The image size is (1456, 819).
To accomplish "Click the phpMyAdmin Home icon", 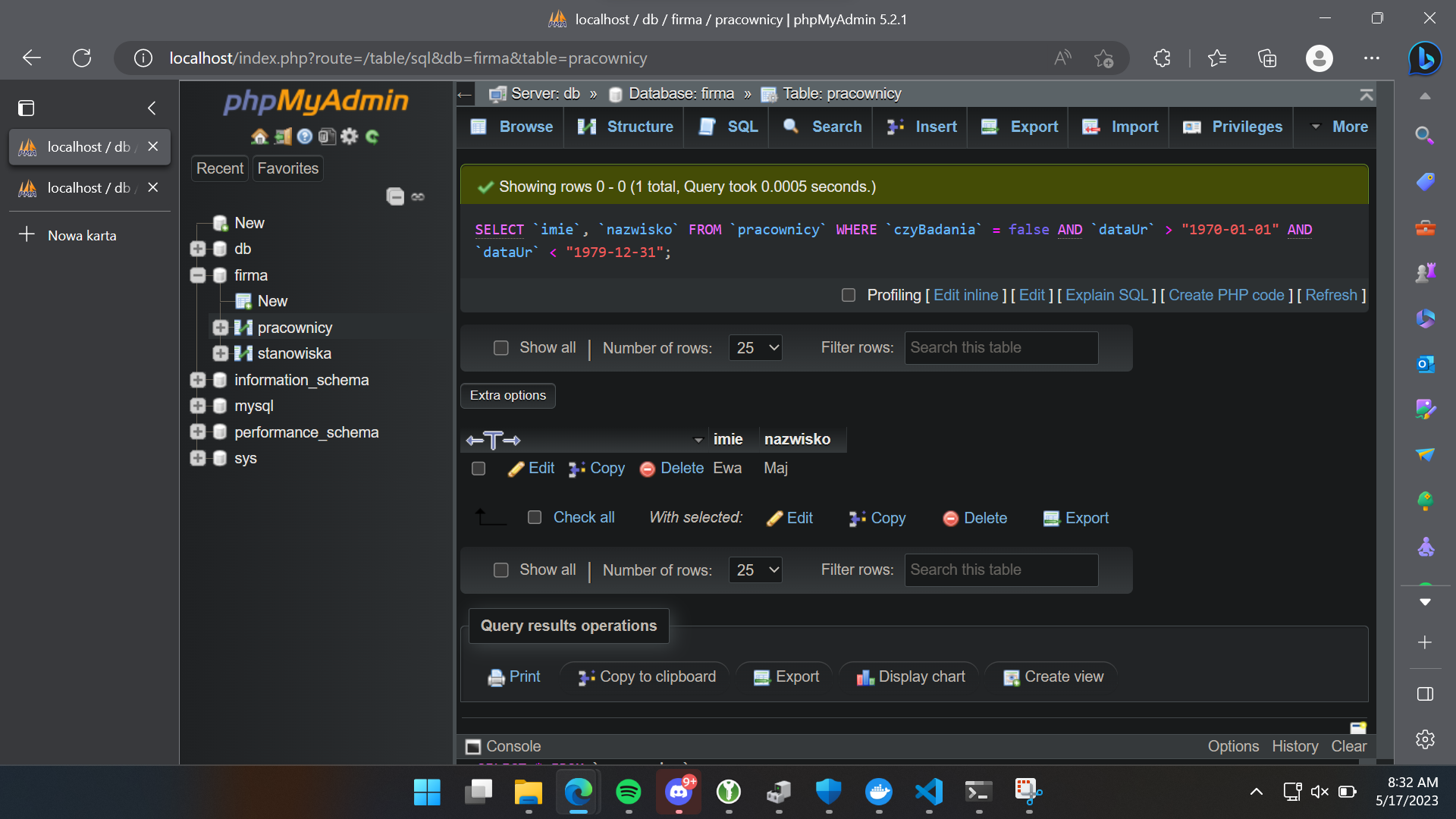I will point(260,136).
